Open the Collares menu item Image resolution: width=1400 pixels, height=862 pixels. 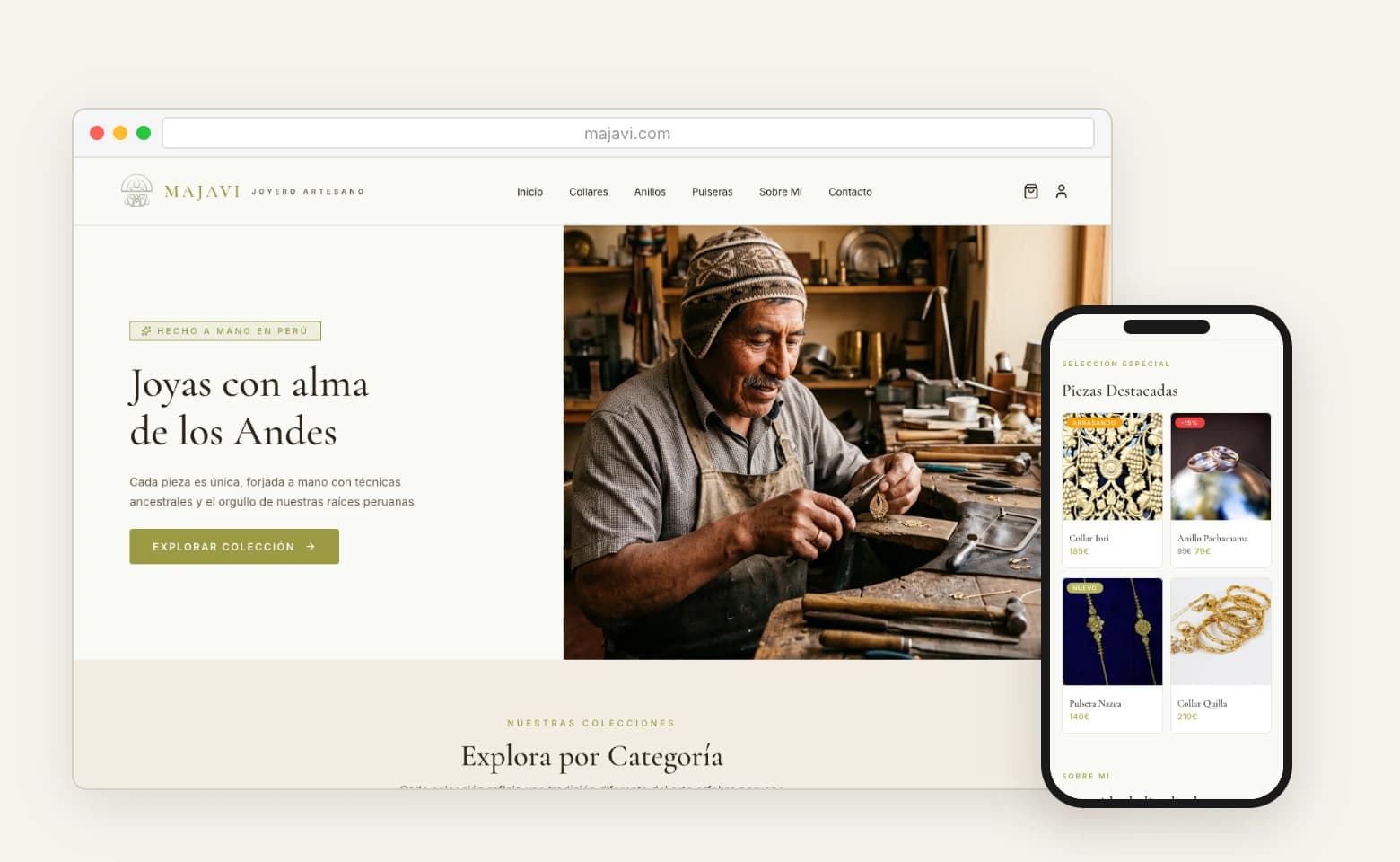point(589,192)
